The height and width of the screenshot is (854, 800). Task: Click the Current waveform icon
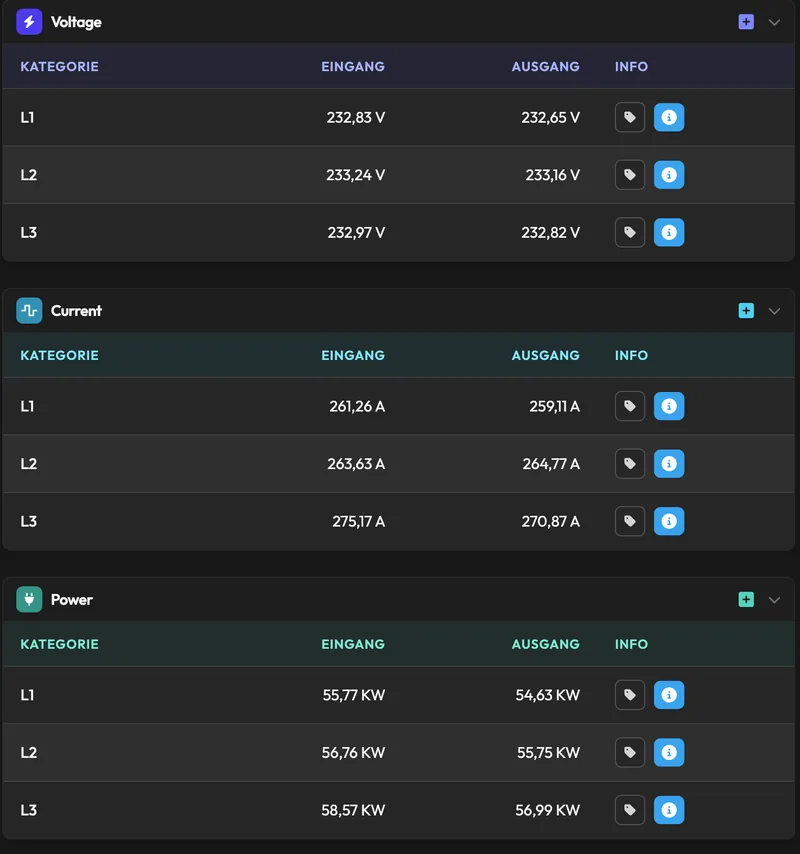(x=29, y=310)
